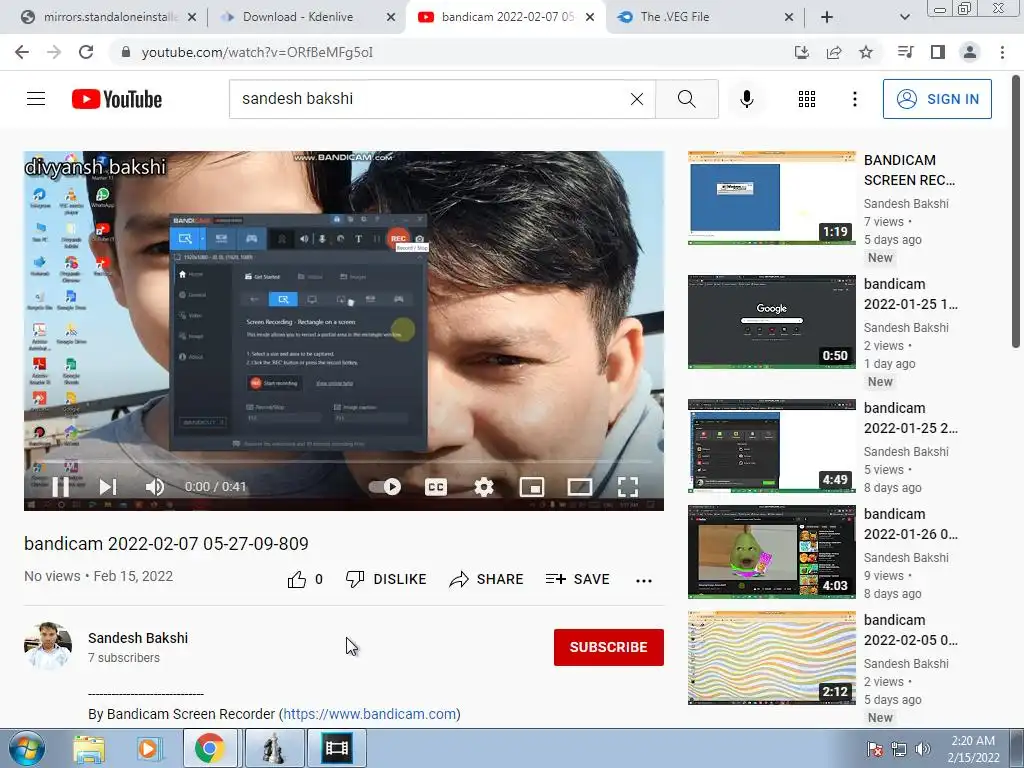Open the media control icon in Chrome toolbar
Image resolution: width=1024 pixels, height=768 pixels.
(905, 52)
